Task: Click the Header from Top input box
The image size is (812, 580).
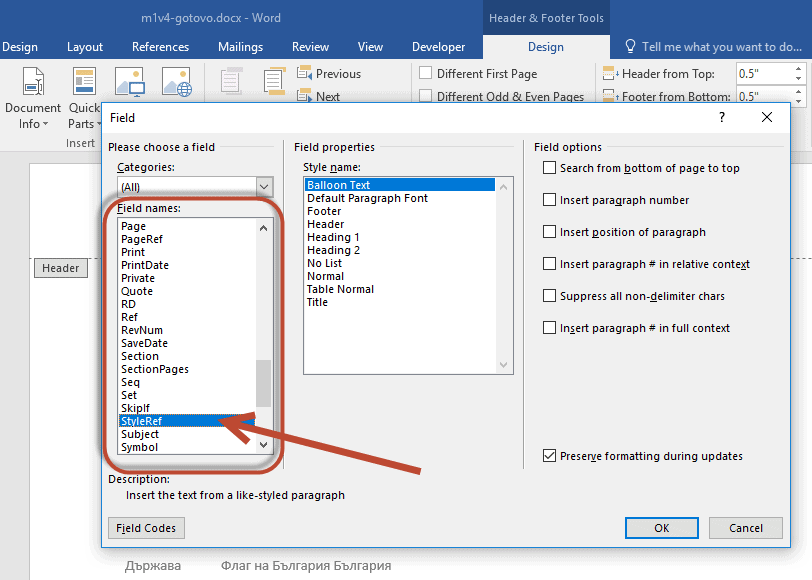Action: click(764, 74)
